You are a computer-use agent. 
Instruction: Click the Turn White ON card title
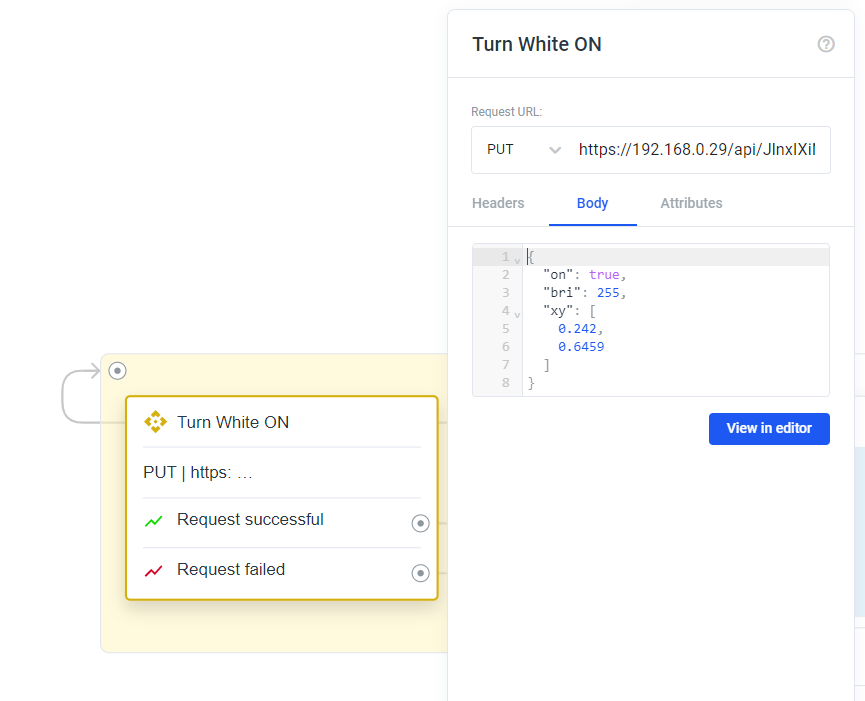[x=233, y=422]
